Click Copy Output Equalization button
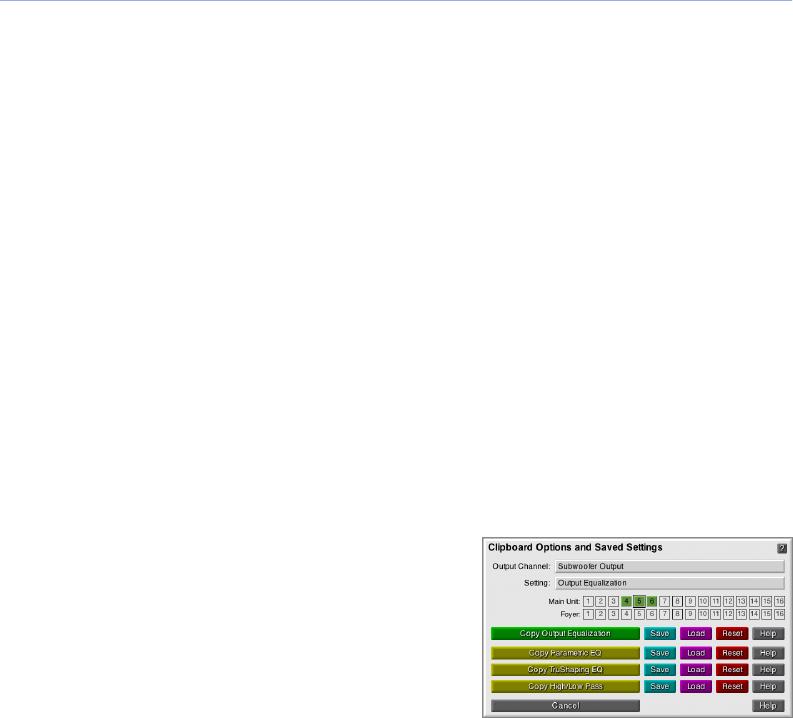 (x=565, y=634)
